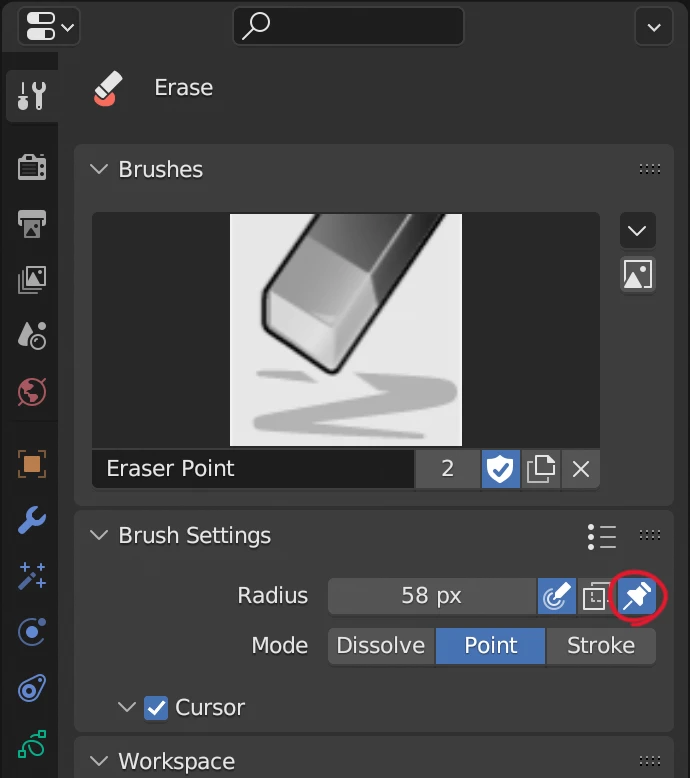690x778 pixels.
Task: Set eraser mode to Dissolve
Action: tap(381, 646)
